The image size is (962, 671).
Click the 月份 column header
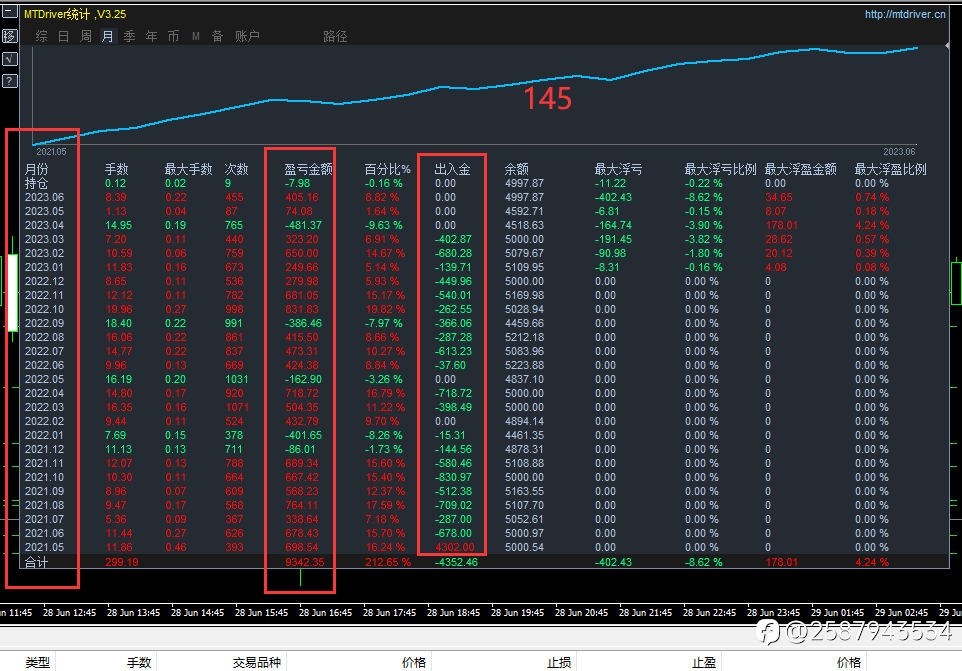coord(37,169)
